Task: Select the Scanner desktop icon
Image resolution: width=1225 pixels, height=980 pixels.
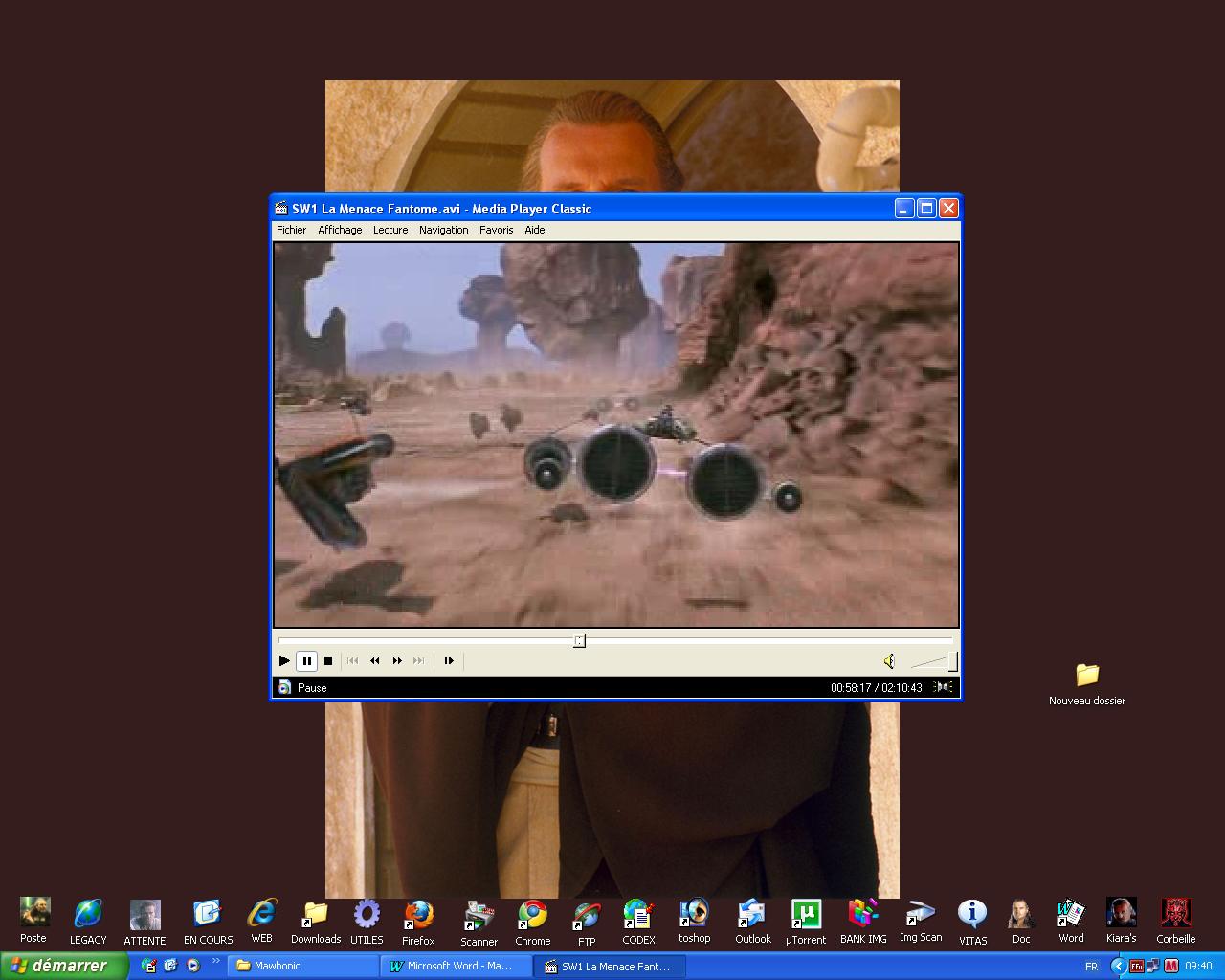Action: click(x=479, y=922)
